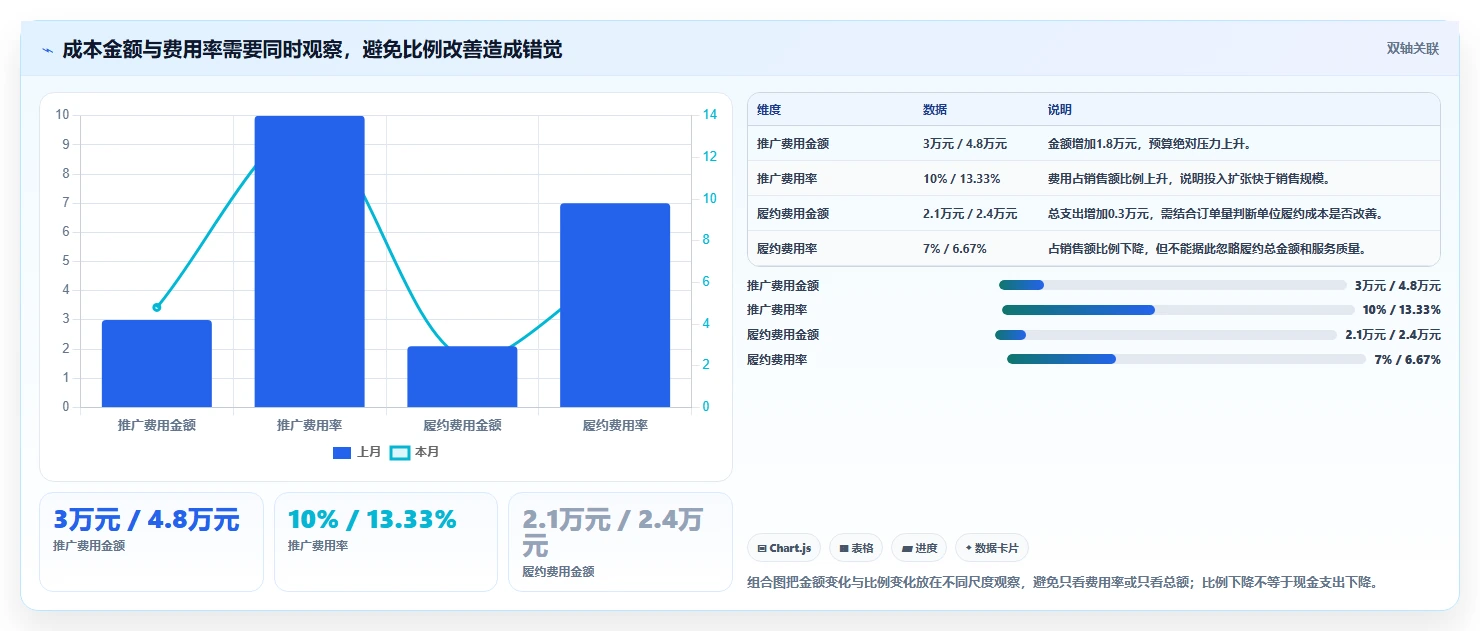Click the 双轴关联 tag in header
1480x631 pixels.
coord(1412,49)
